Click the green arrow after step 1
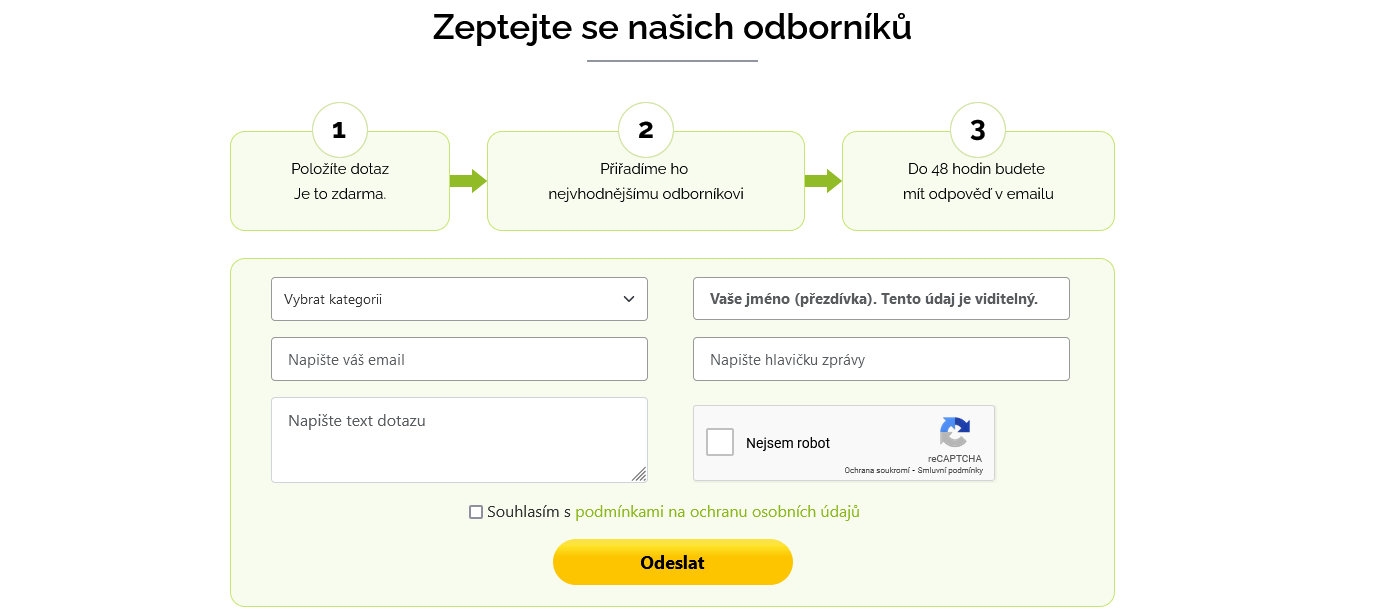 (x=468, y=181)
